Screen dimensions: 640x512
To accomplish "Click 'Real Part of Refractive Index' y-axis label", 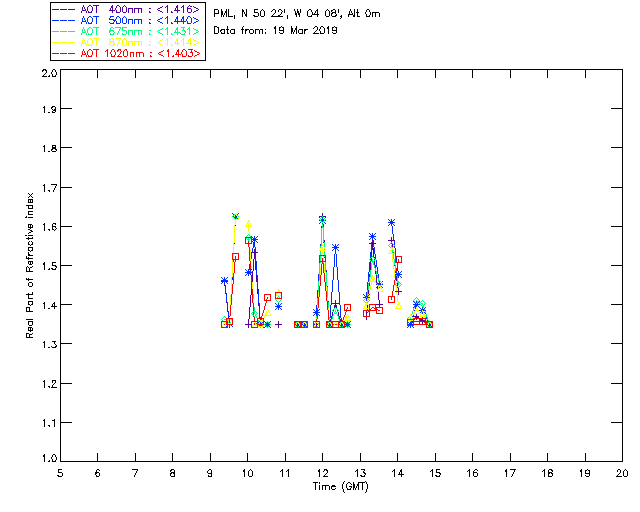I will pos(31,264).
